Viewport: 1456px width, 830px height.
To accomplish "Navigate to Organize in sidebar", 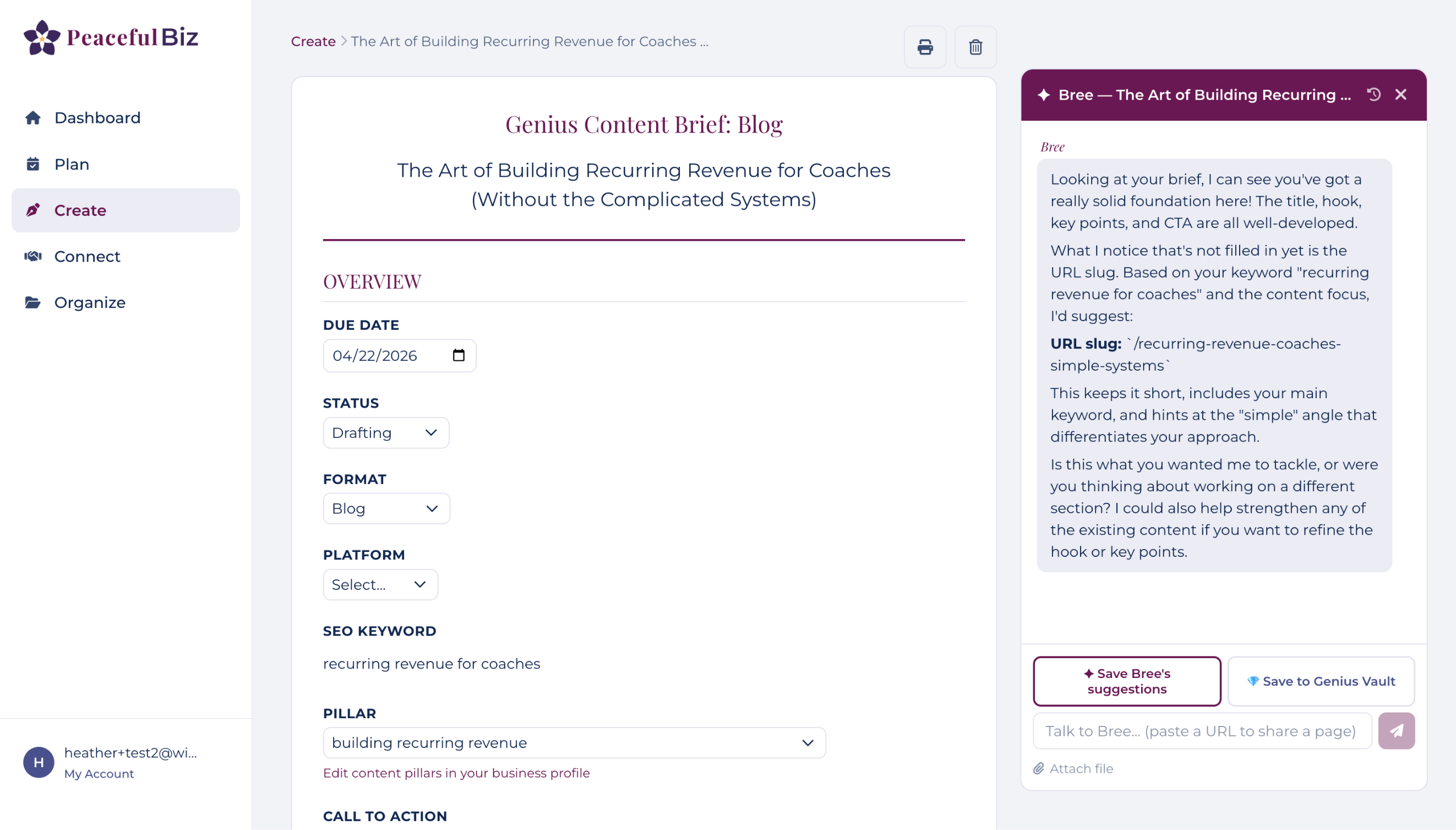I will click(x=89, y=303).
